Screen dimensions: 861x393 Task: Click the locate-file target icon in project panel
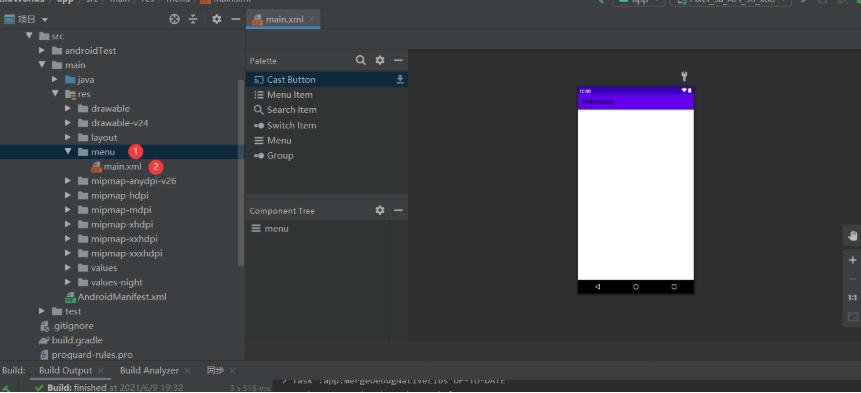click(x=175, y=19)
